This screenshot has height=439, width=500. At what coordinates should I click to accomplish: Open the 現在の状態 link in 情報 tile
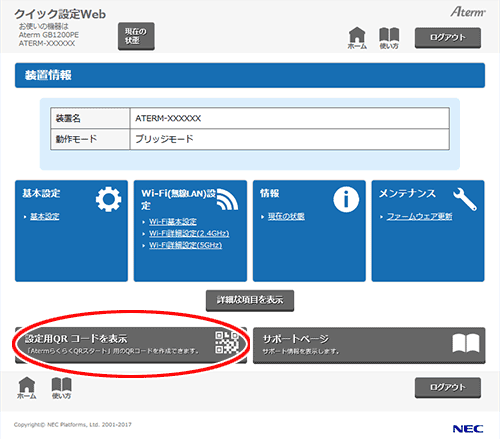point(286,216)
